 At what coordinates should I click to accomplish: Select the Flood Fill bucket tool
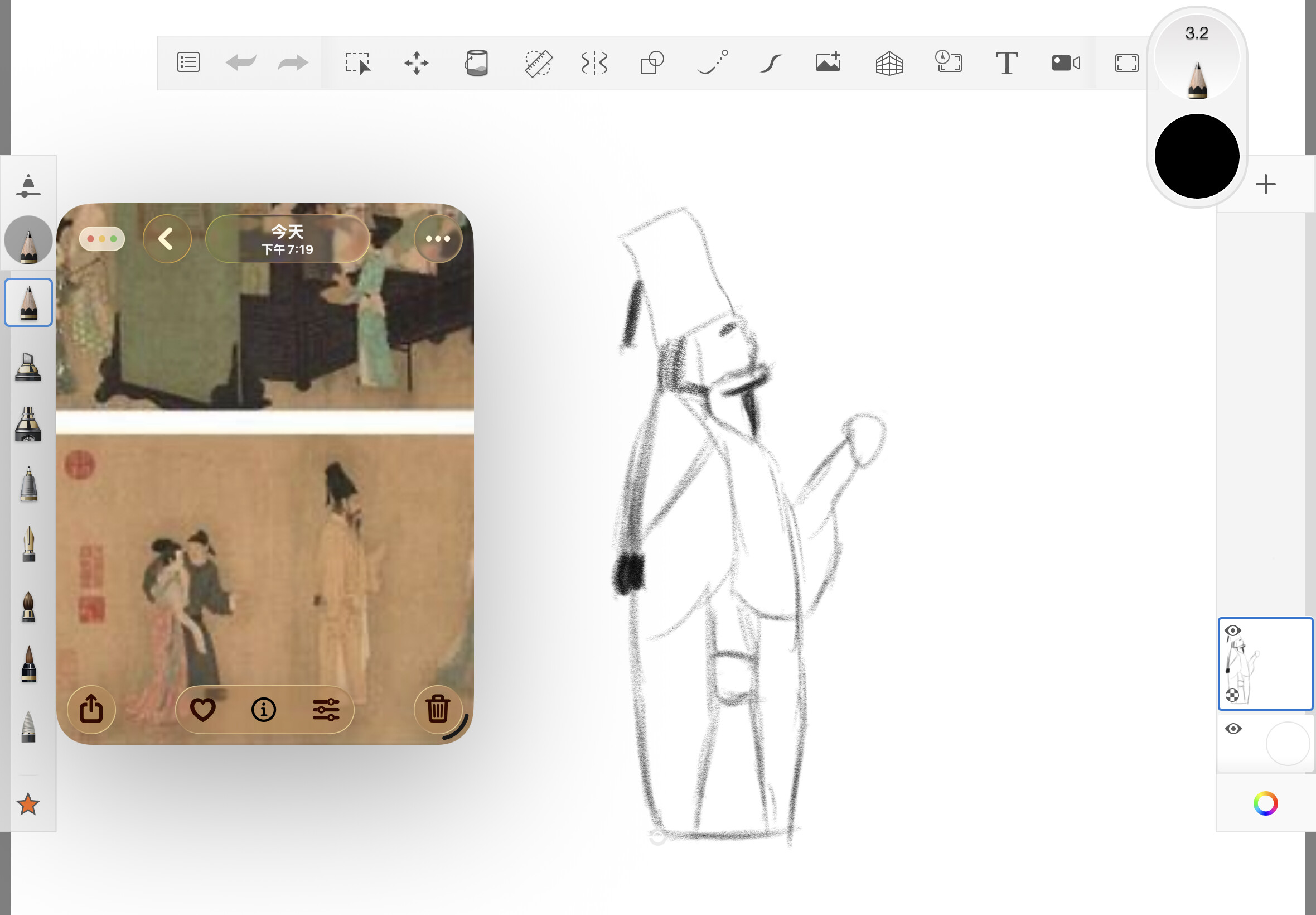tap(476, 62)
